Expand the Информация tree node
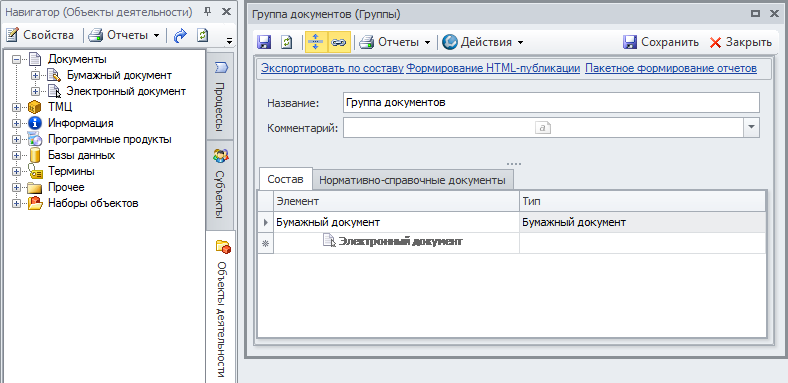Image resolution: width=788 pixels, height=383 pixels. click(x=16, y=123)
